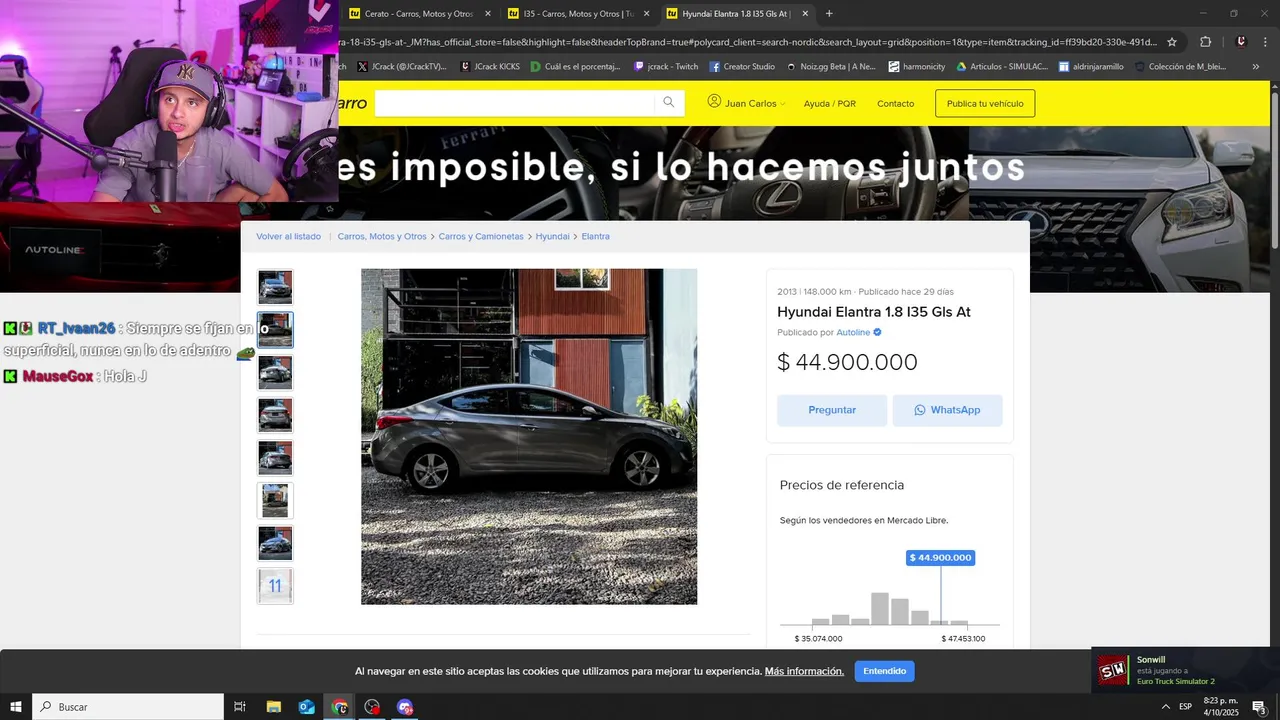Close the Hyundai Elantra tab
Image resolution: width=1280 pixels, height=720 pixels.
(x=804, y=14)
